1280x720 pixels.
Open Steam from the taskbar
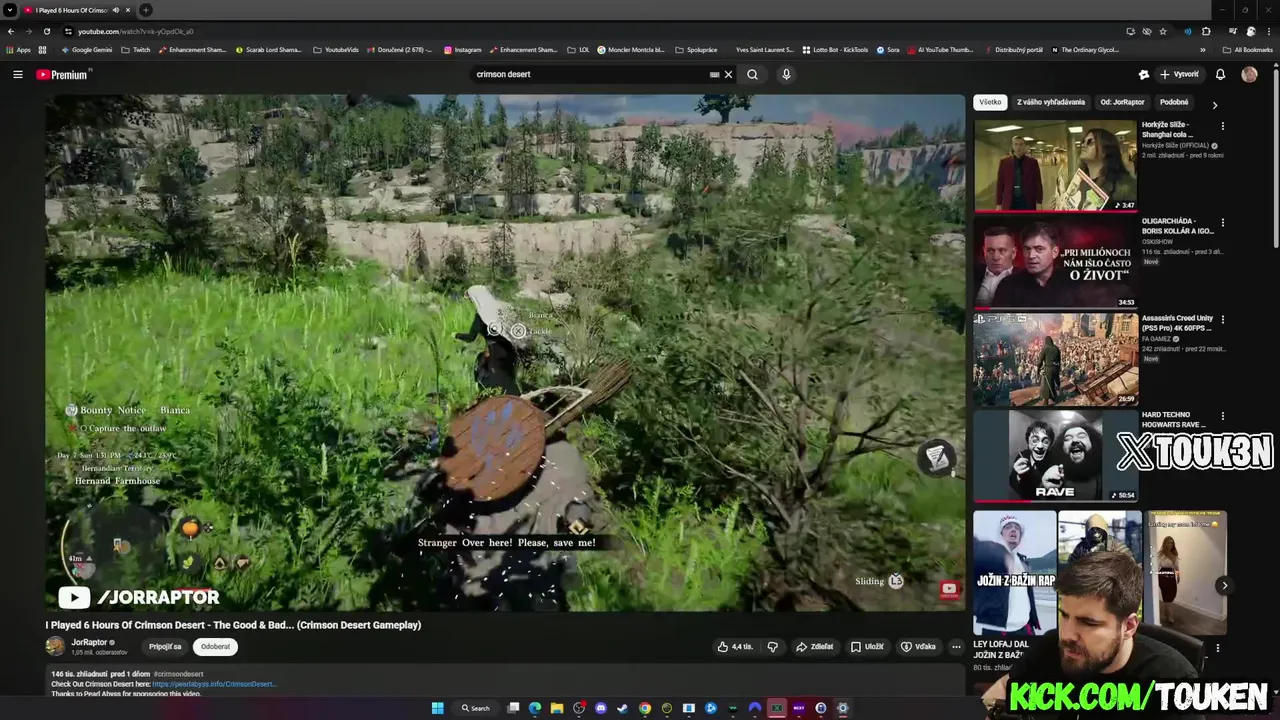pyautogui.click(x=622, y=708)
